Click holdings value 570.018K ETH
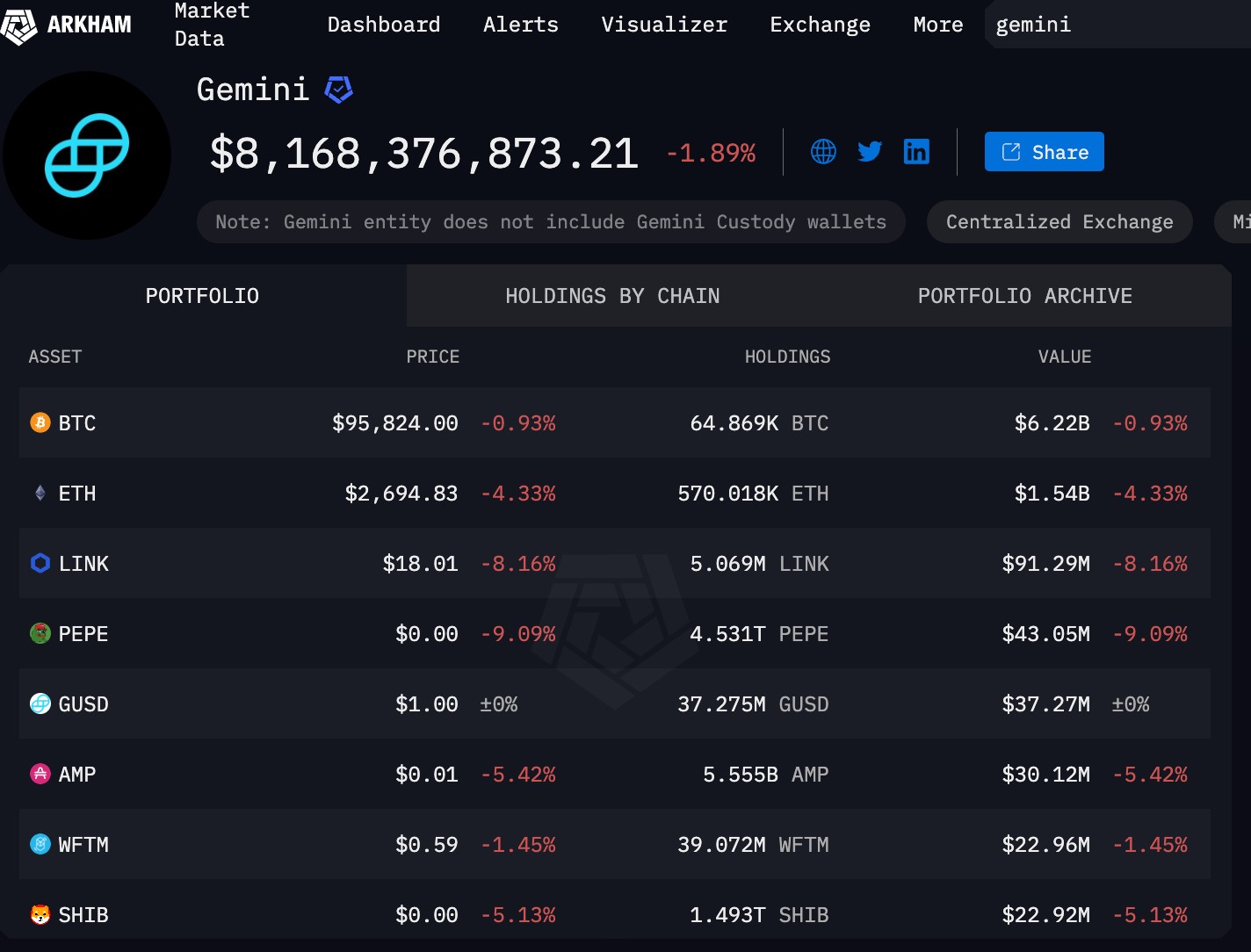The image size is (1251, 952). (753, 494)
